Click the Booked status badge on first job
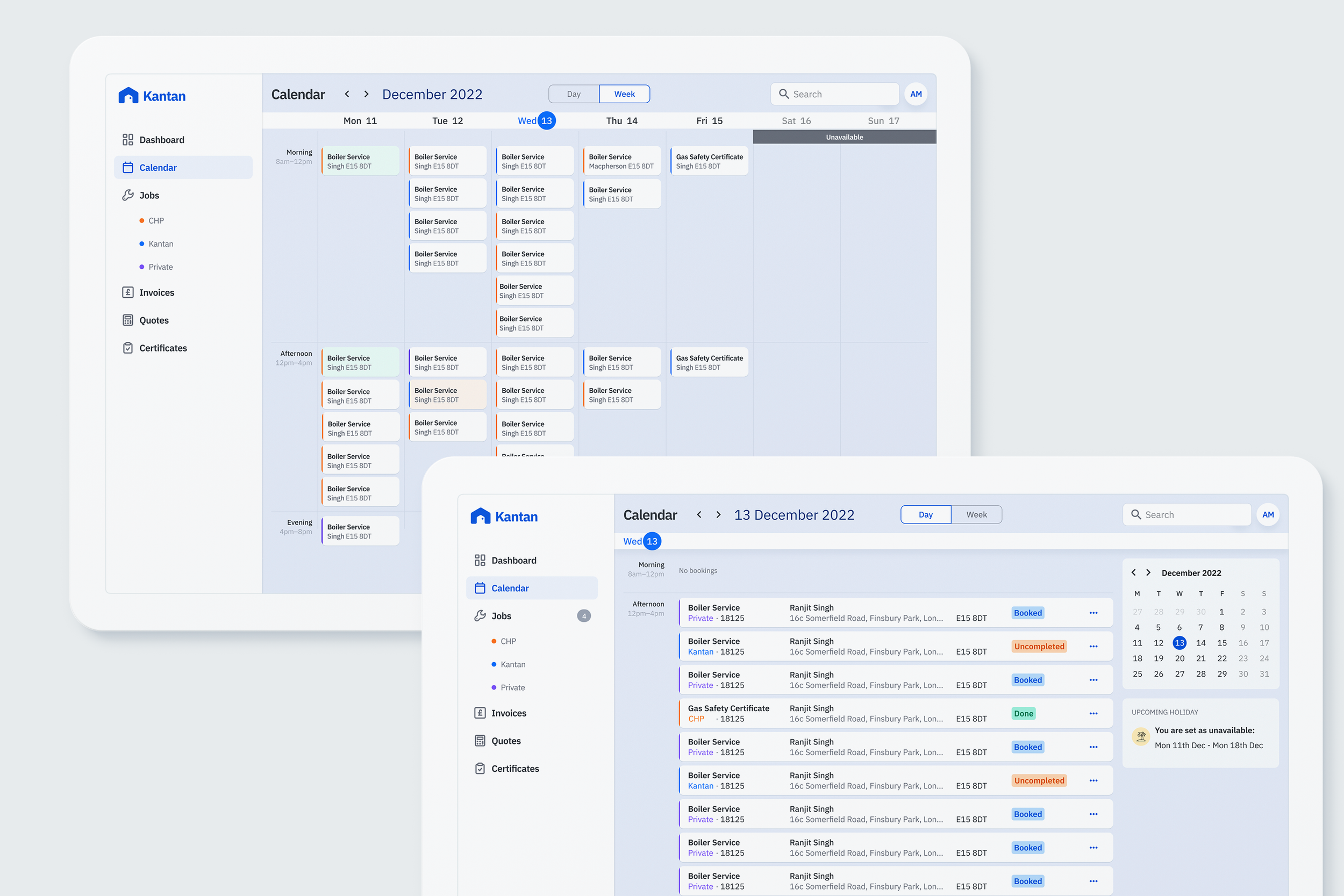Screen dimensions: 1344x896 coord(1027,612)
